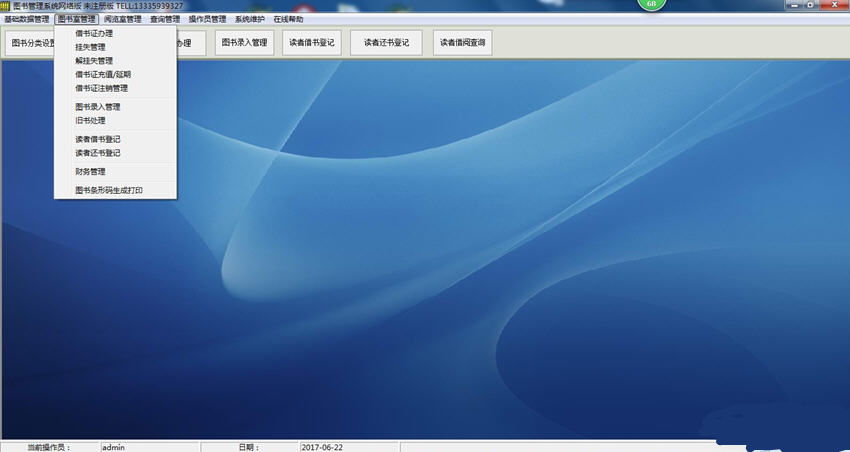Click the 当前操作员 label in status bar
Screen dimensions: 850x452
point(49,447)
